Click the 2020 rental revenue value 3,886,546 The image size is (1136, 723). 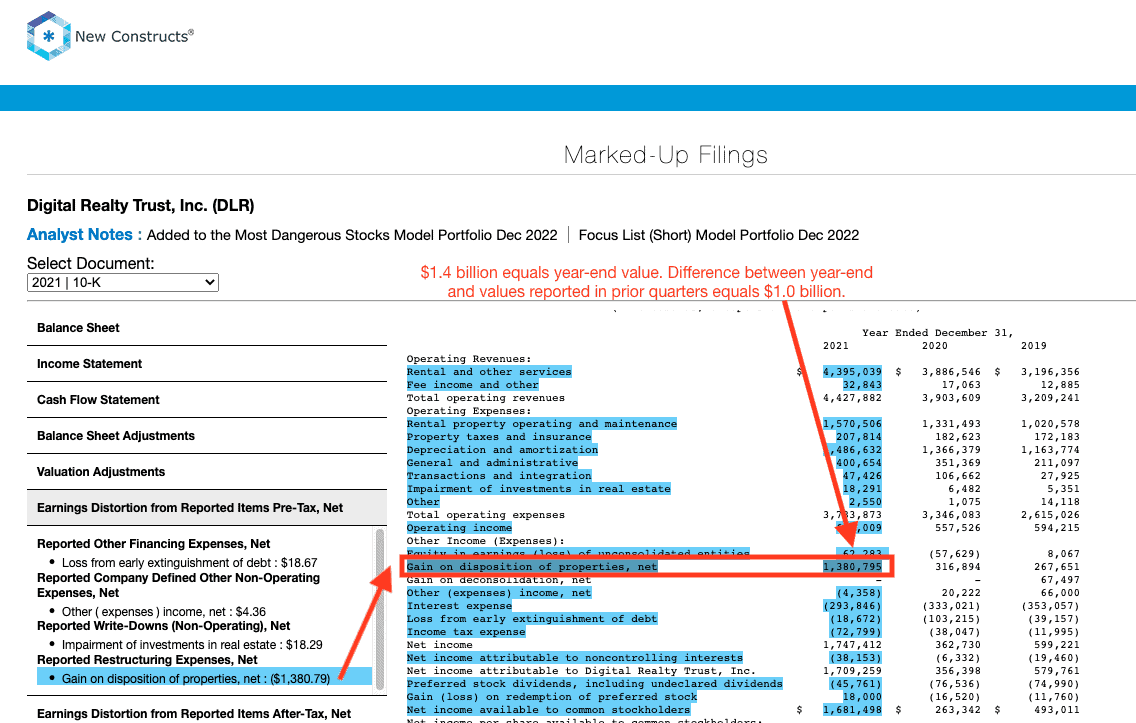(951, 372)
